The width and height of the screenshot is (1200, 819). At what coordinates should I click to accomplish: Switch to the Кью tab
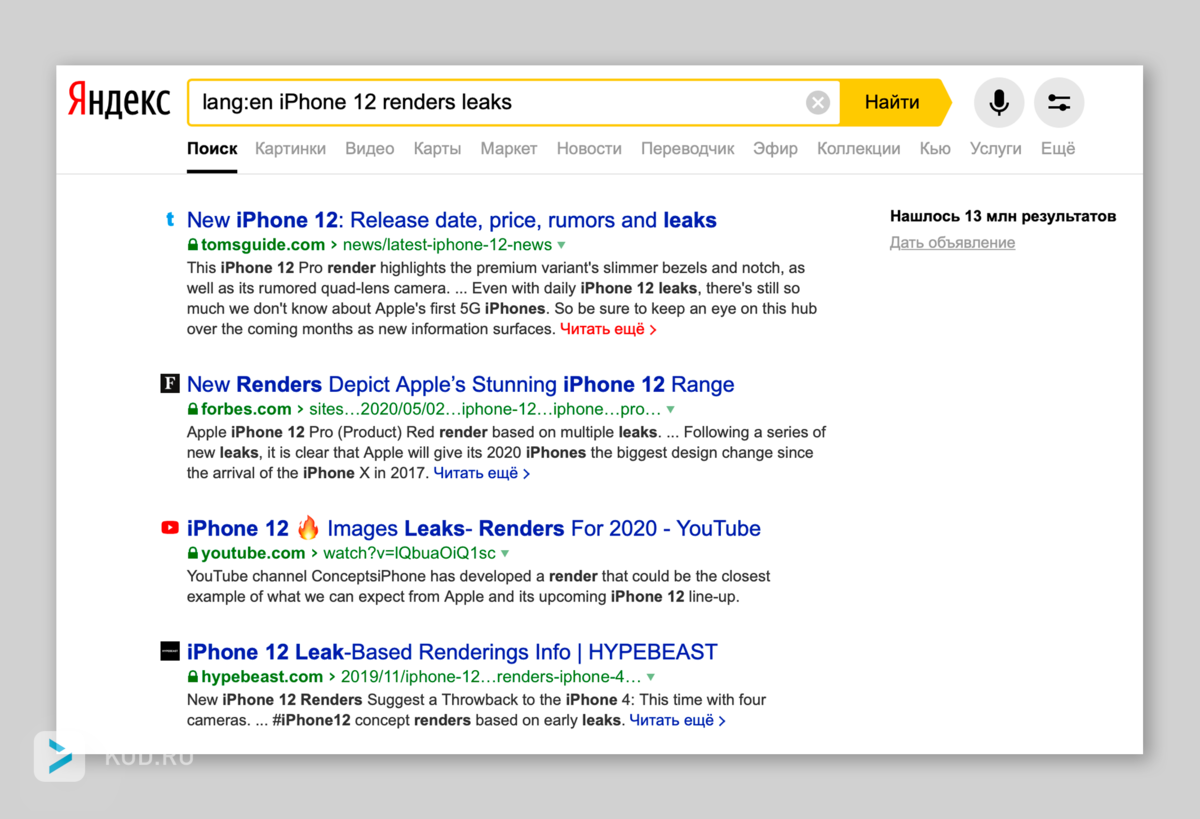(x=935, y=148)
